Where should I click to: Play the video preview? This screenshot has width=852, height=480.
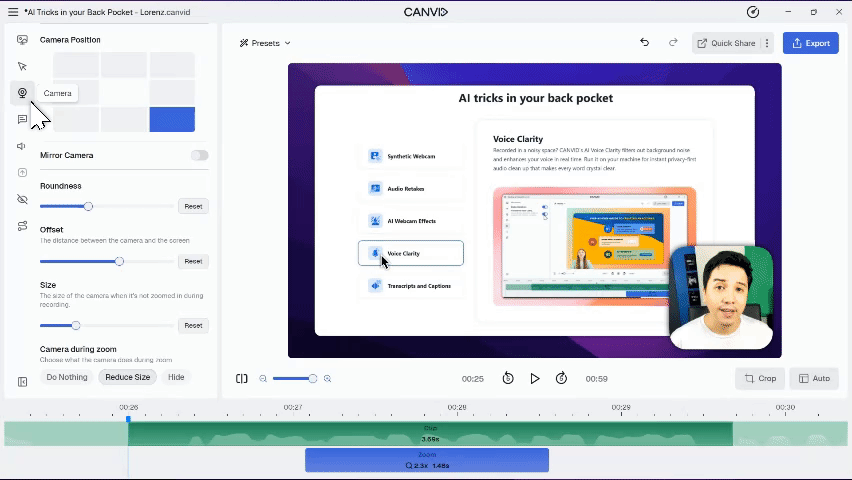(x=535, y=379)
